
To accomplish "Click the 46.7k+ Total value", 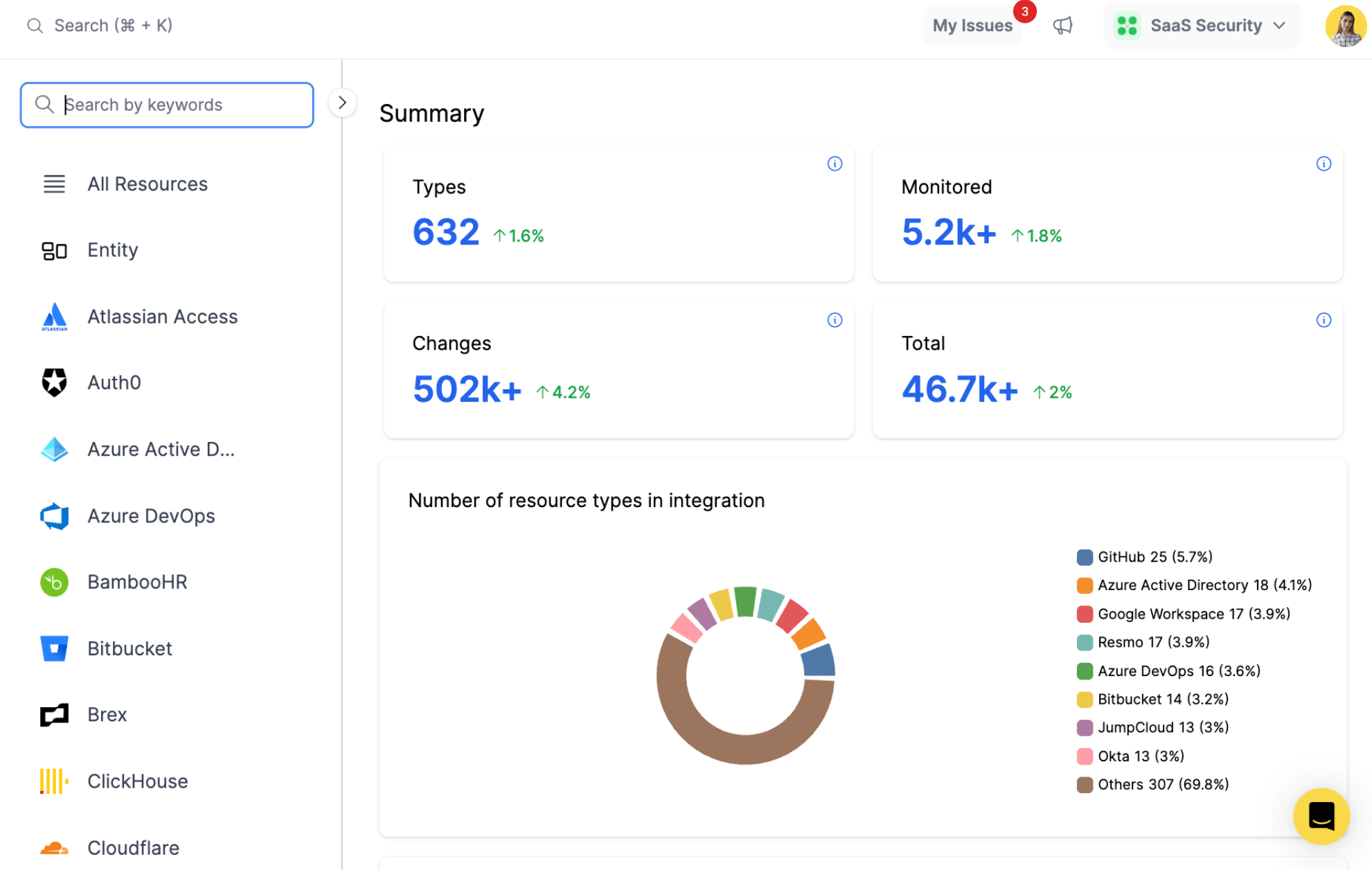I will coord(960,389).
